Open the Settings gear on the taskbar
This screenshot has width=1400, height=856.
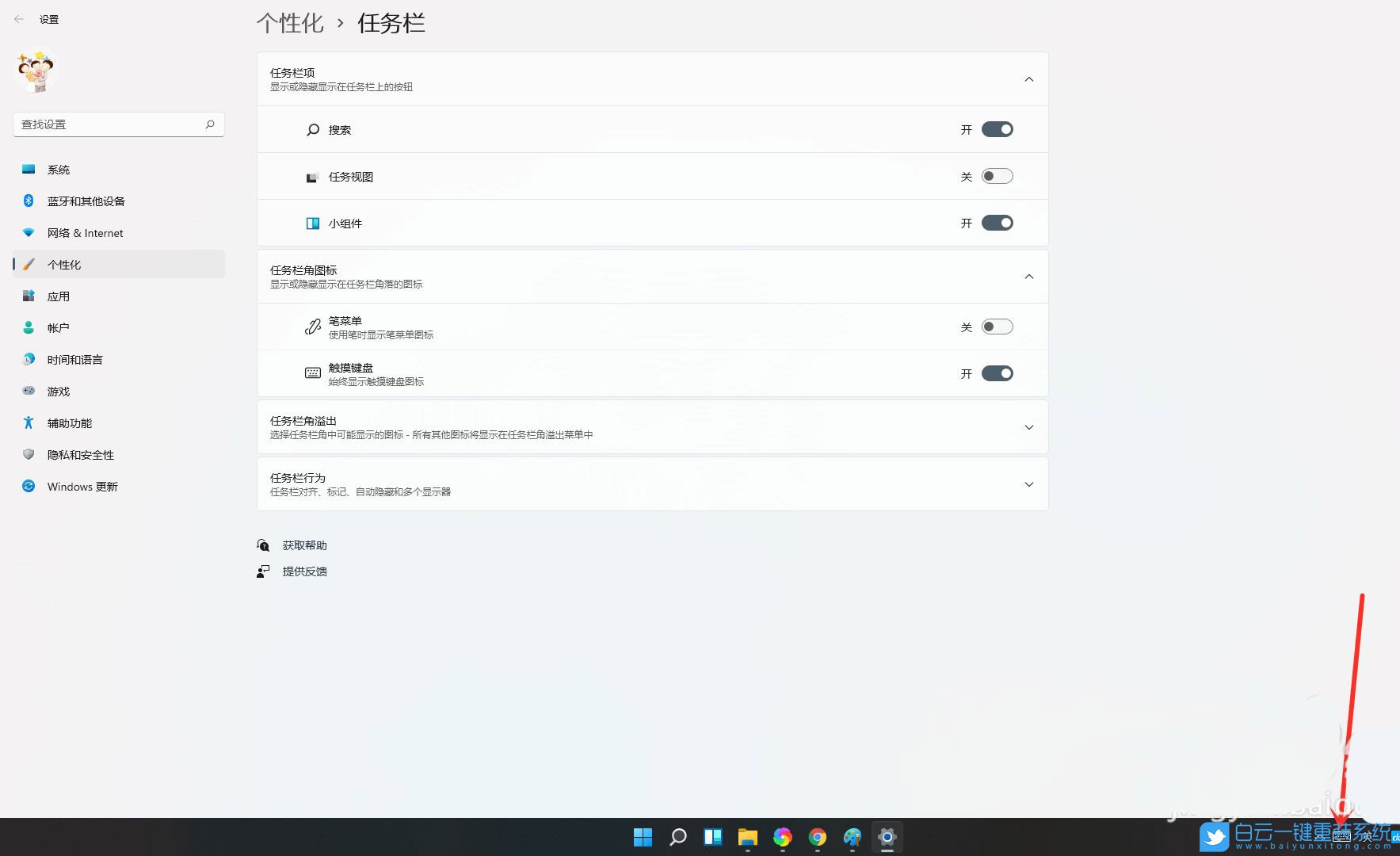887,837
